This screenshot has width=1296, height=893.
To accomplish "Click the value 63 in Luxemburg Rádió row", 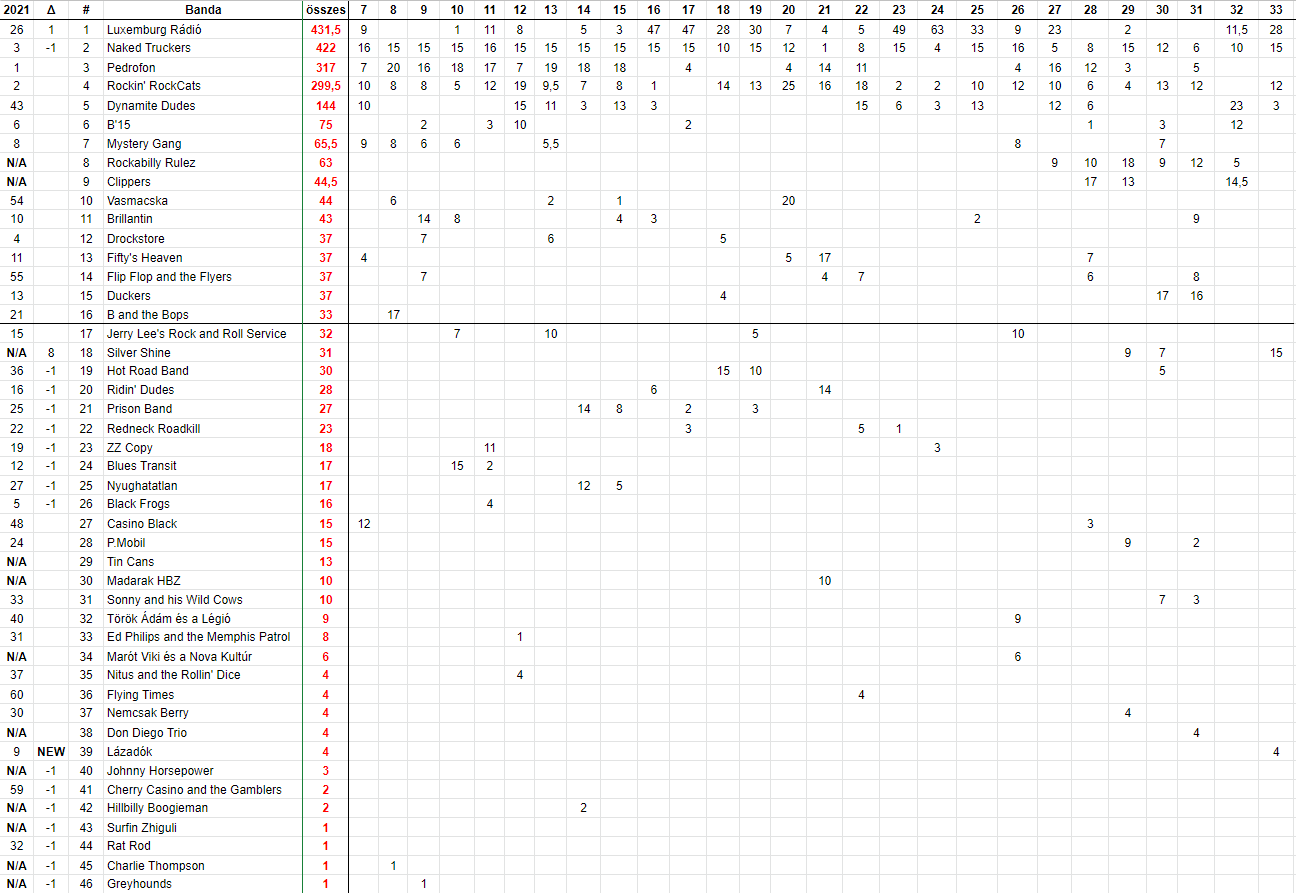I will tap(937, 30).
